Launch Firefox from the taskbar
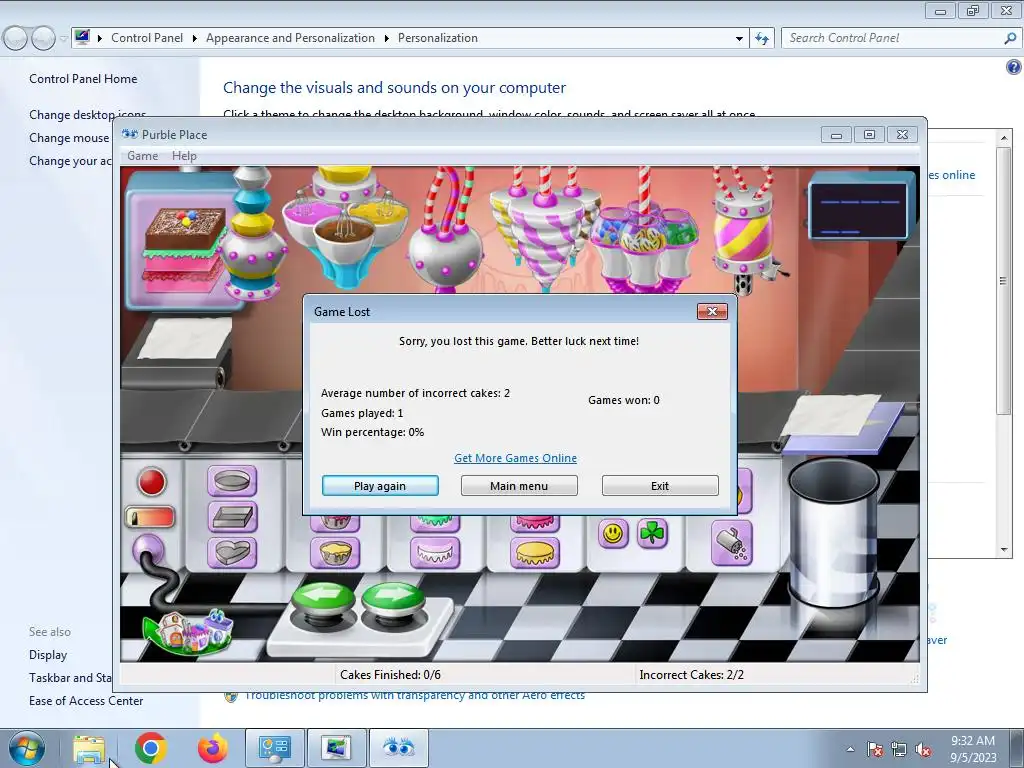Screen dimensions: 1024x768 (213, 748)
